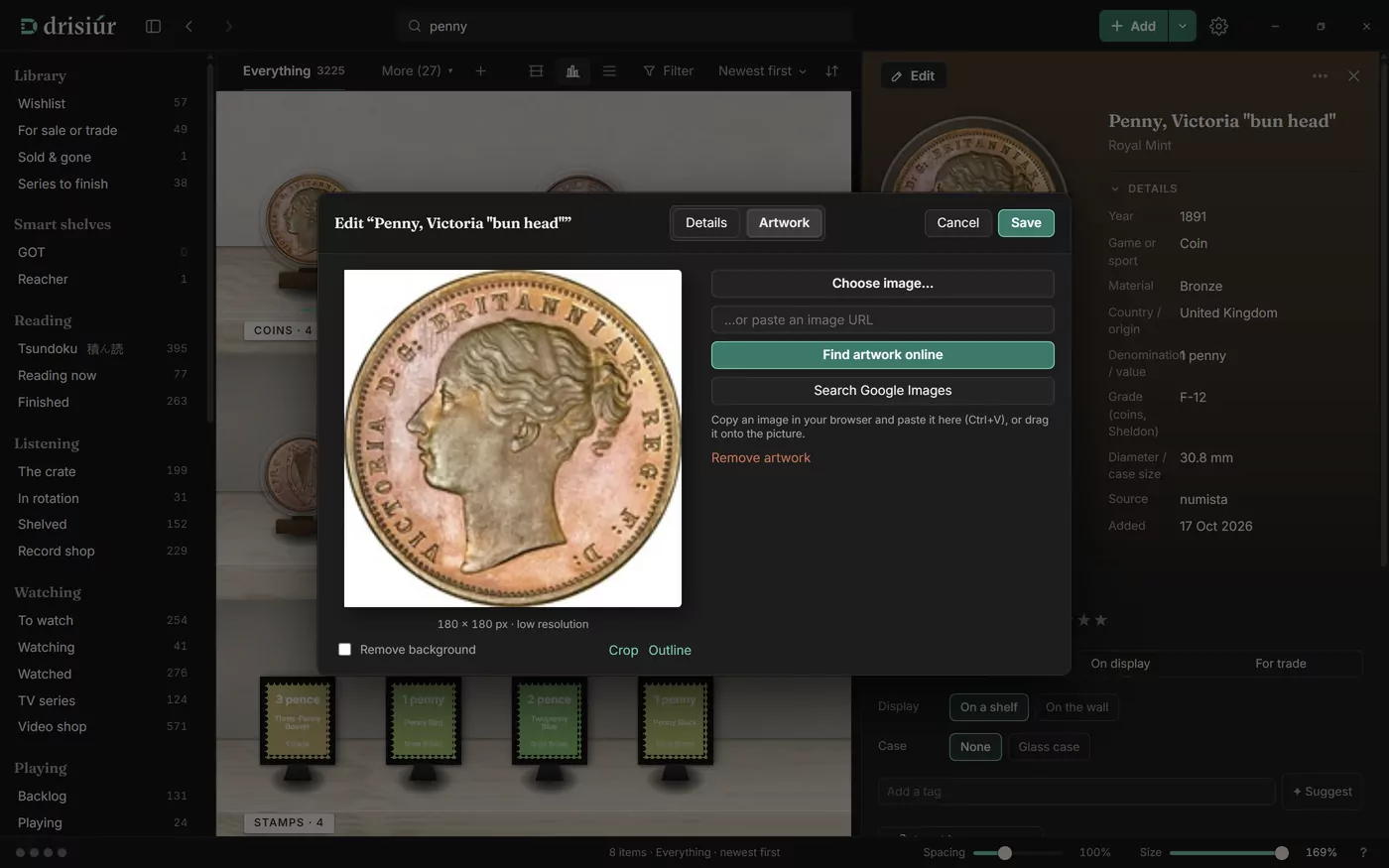The height and width of the screenshot is (868, 1389).
Task: Switch to the Details tab in dialog
Action: pyautogui.click(x=706, y=223)
